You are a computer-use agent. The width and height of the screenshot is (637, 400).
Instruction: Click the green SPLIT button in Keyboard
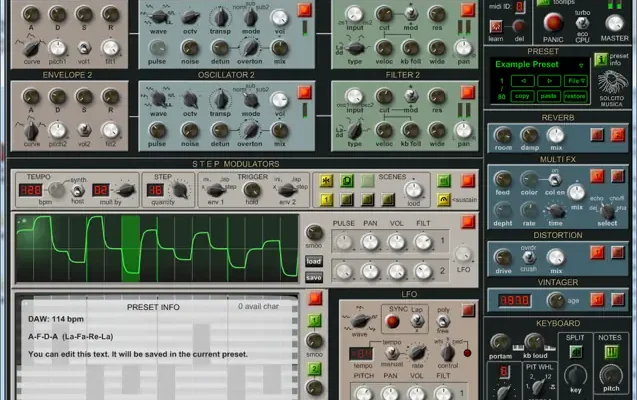tap(577, 349)
